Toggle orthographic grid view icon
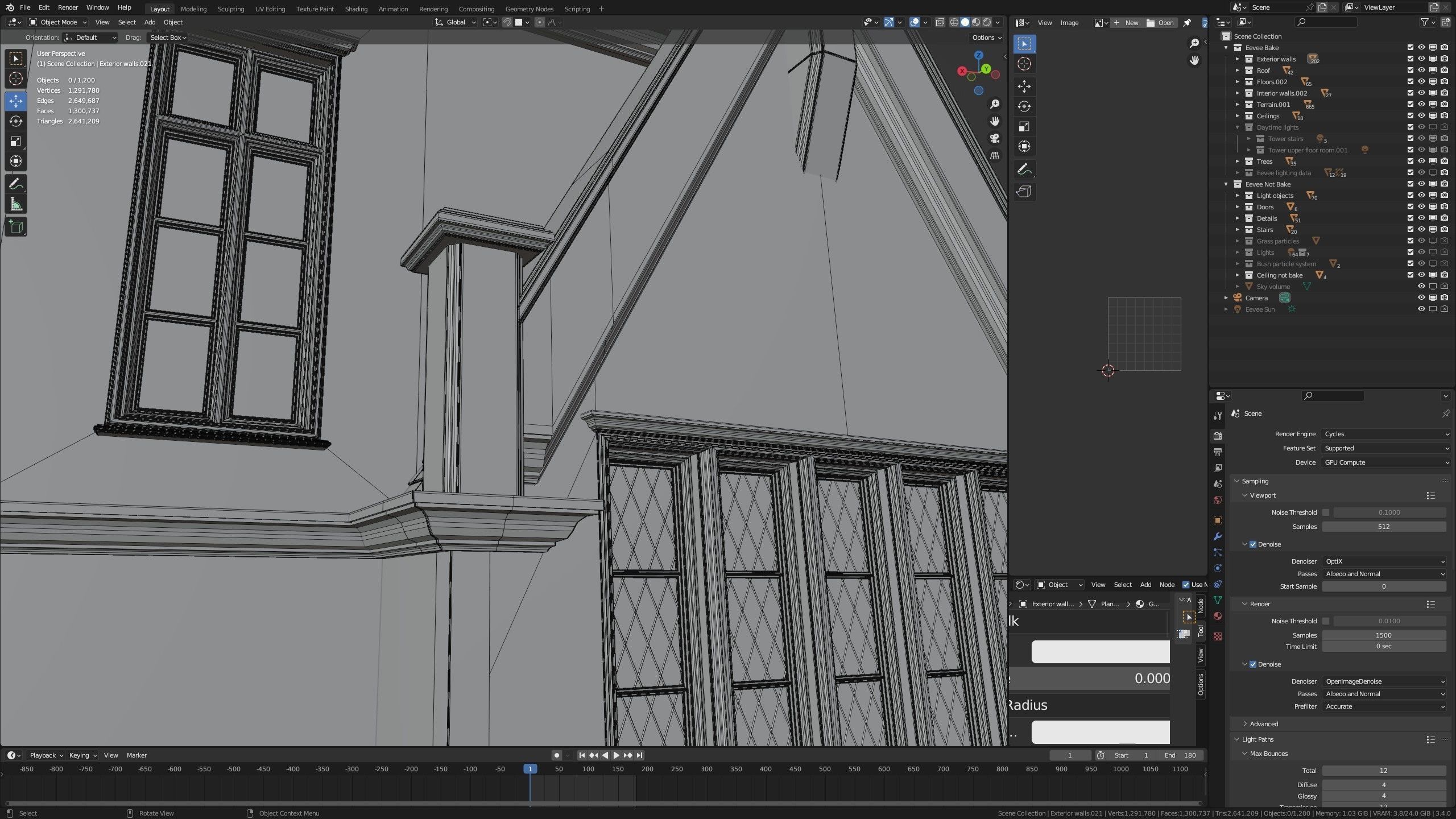Viewport: 1456px width, 819px height. (x=995, y=155)
